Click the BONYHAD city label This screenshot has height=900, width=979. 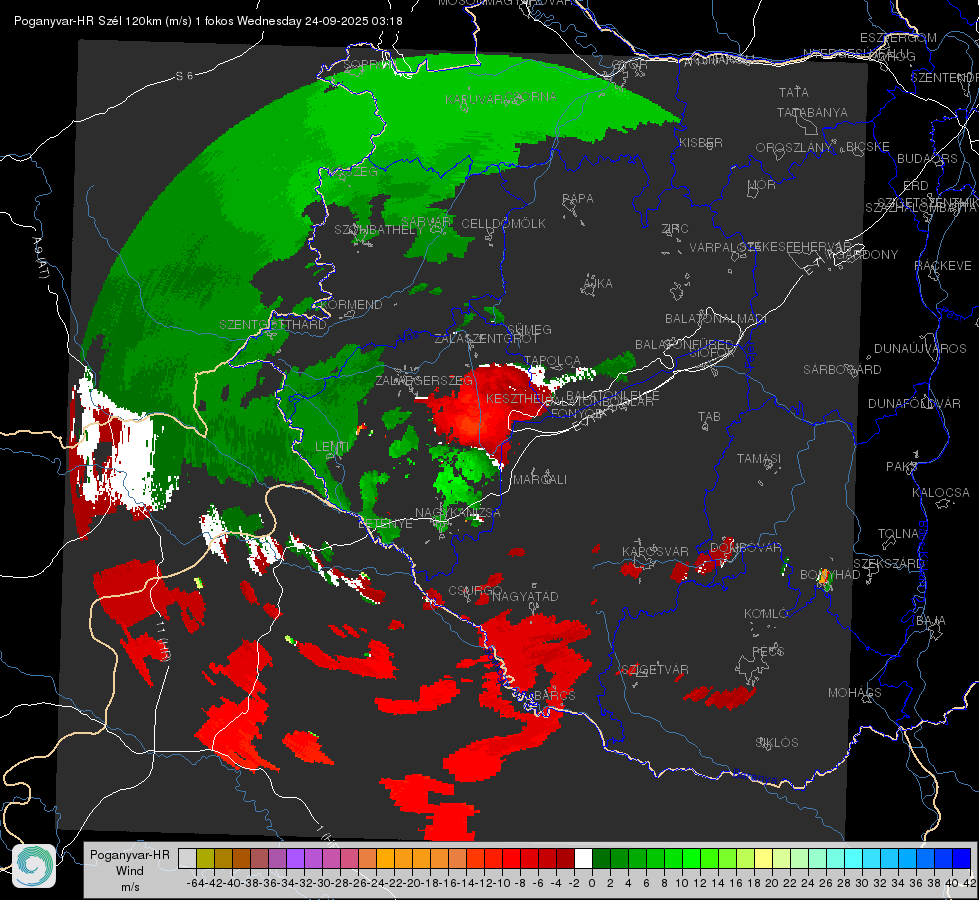tap(830, 575)
